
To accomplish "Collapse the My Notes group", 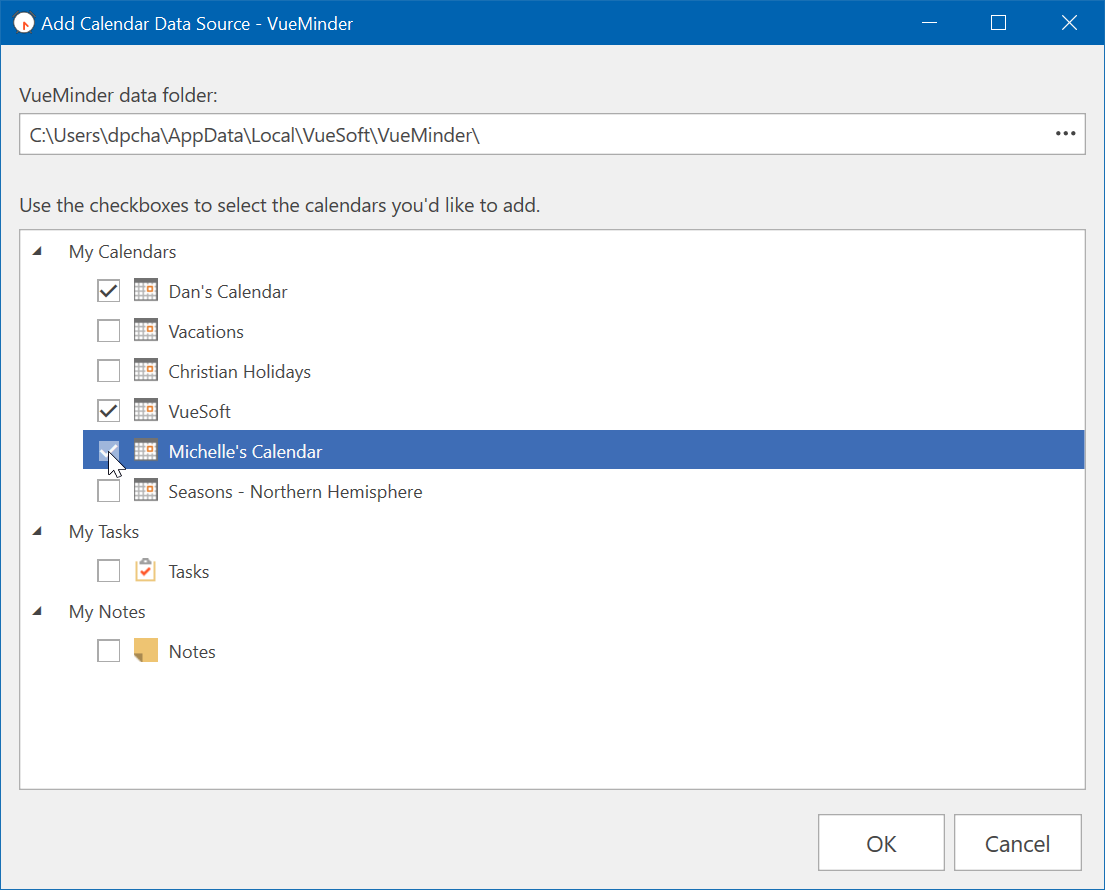I will [38, 611].
